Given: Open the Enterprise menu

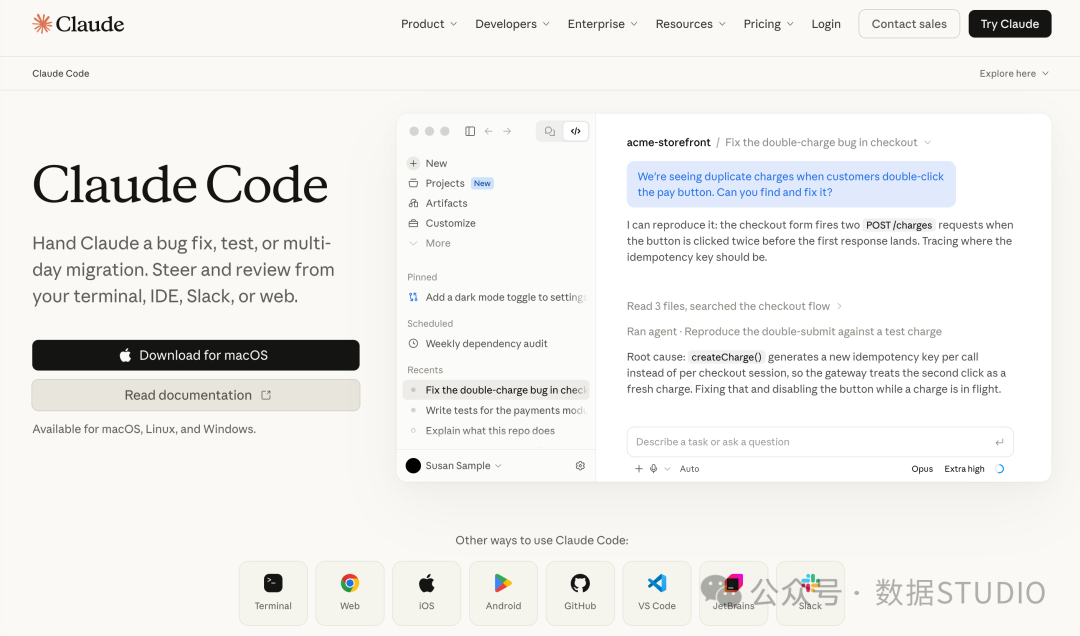Looking at the screenshot, I should pos(603,24).
